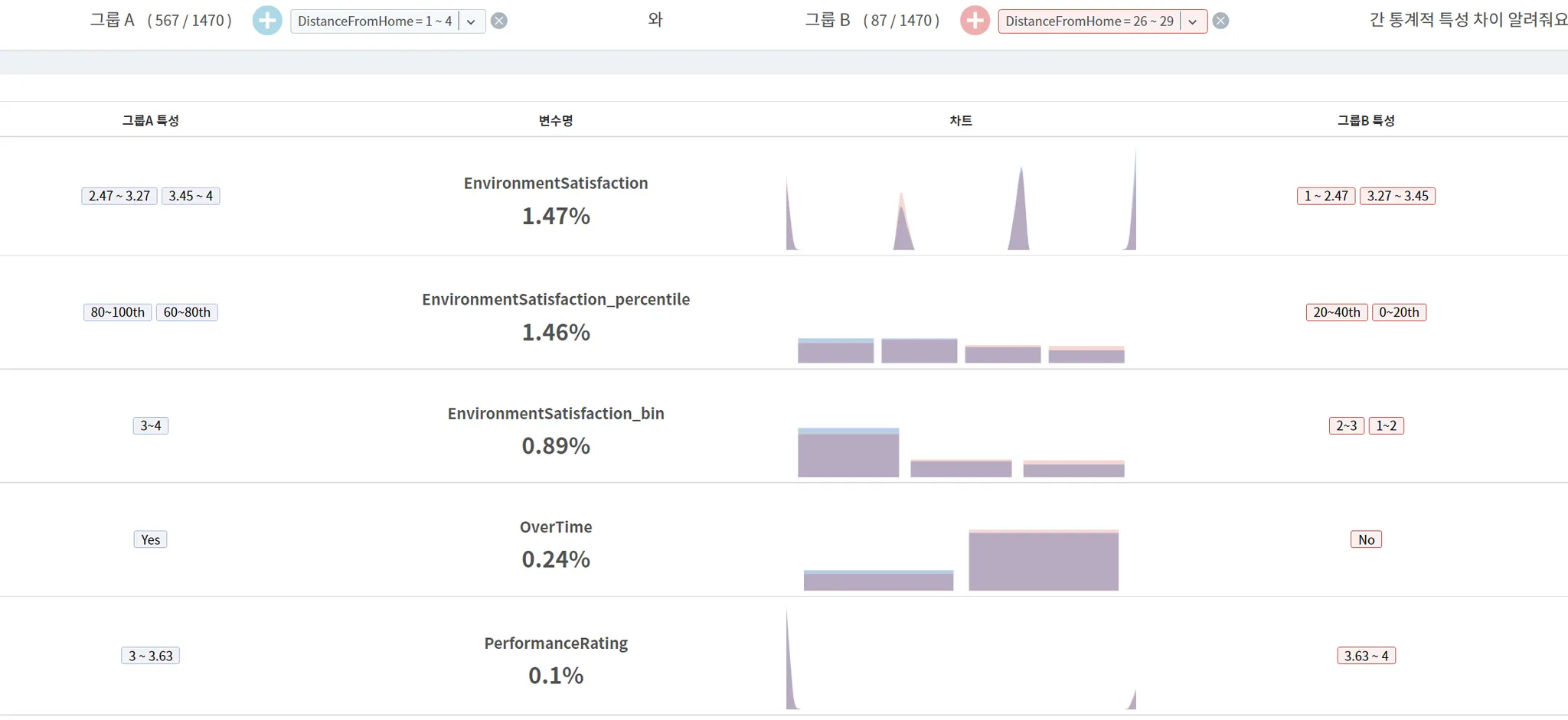Open the OverTime bar chart

[961, 559]
